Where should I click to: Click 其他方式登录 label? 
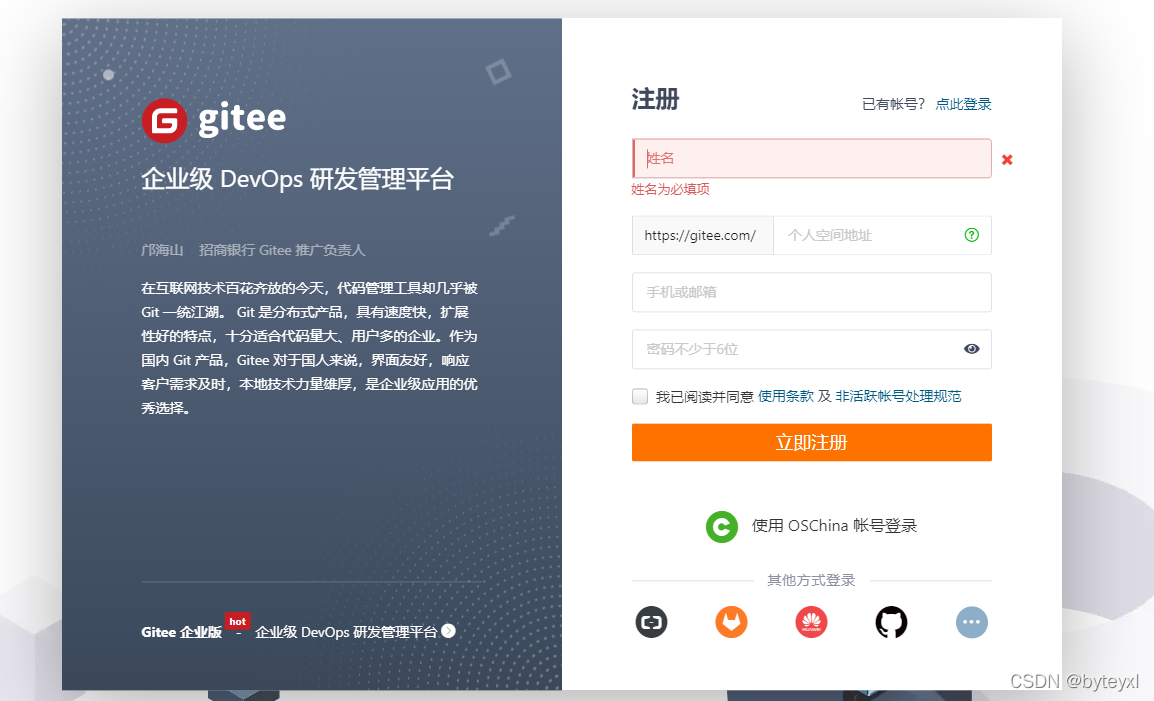pos(811,580)
